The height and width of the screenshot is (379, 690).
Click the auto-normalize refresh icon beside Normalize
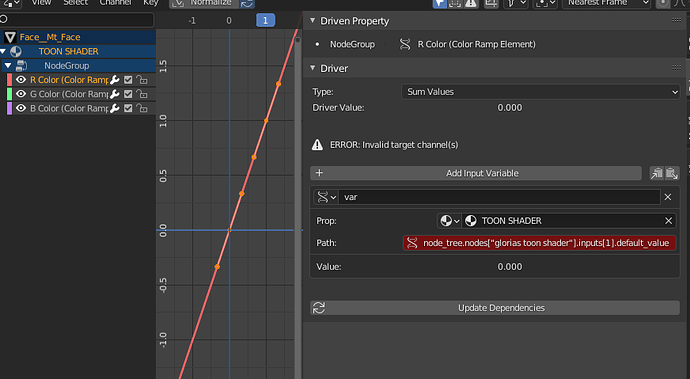247,4
